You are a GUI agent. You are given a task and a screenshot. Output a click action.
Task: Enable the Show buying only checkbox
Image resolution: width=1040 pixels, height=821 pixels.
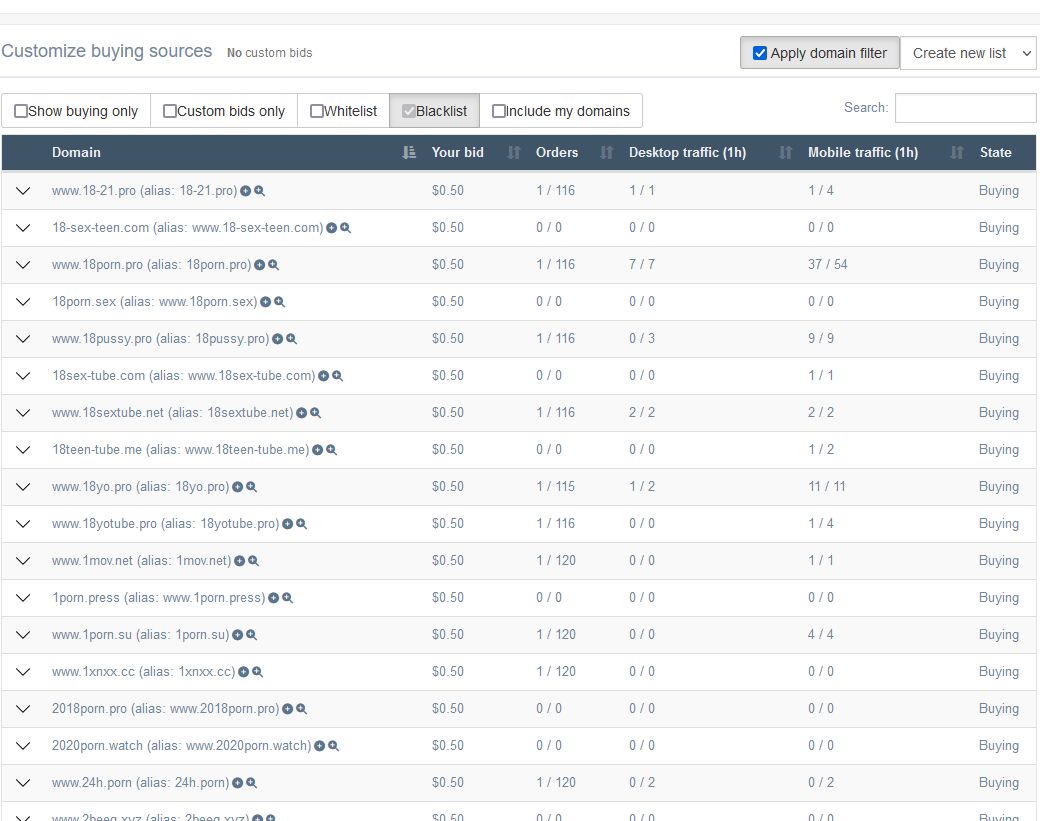point(21,111)
